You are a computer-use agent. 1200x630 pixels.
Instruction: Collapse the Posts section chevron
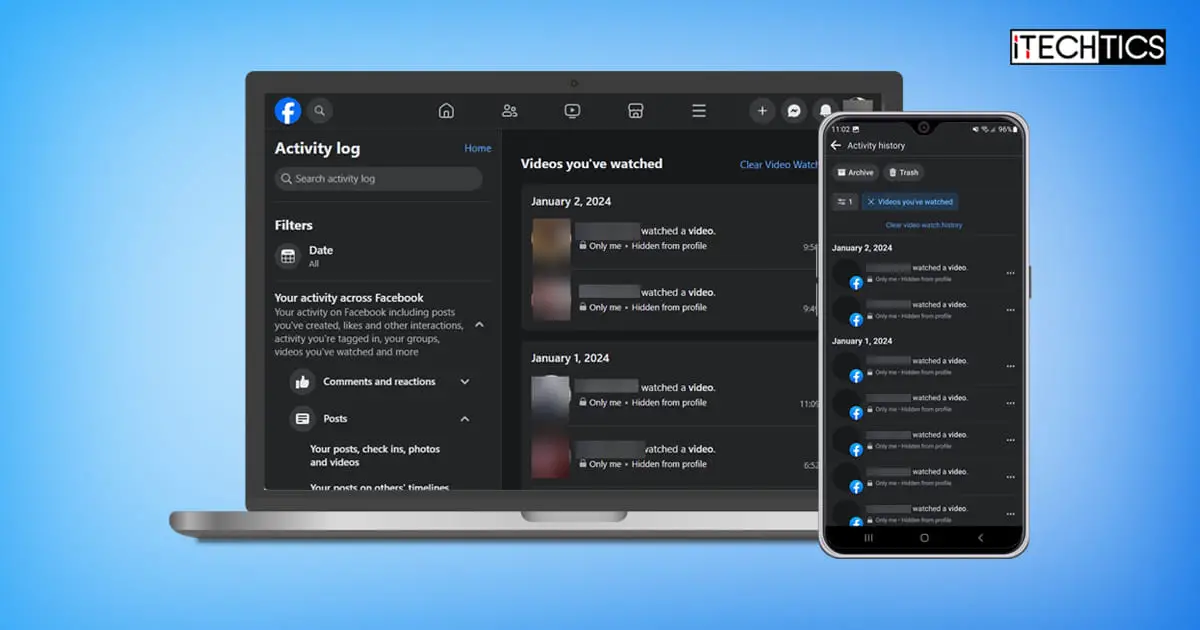(464, 419)
